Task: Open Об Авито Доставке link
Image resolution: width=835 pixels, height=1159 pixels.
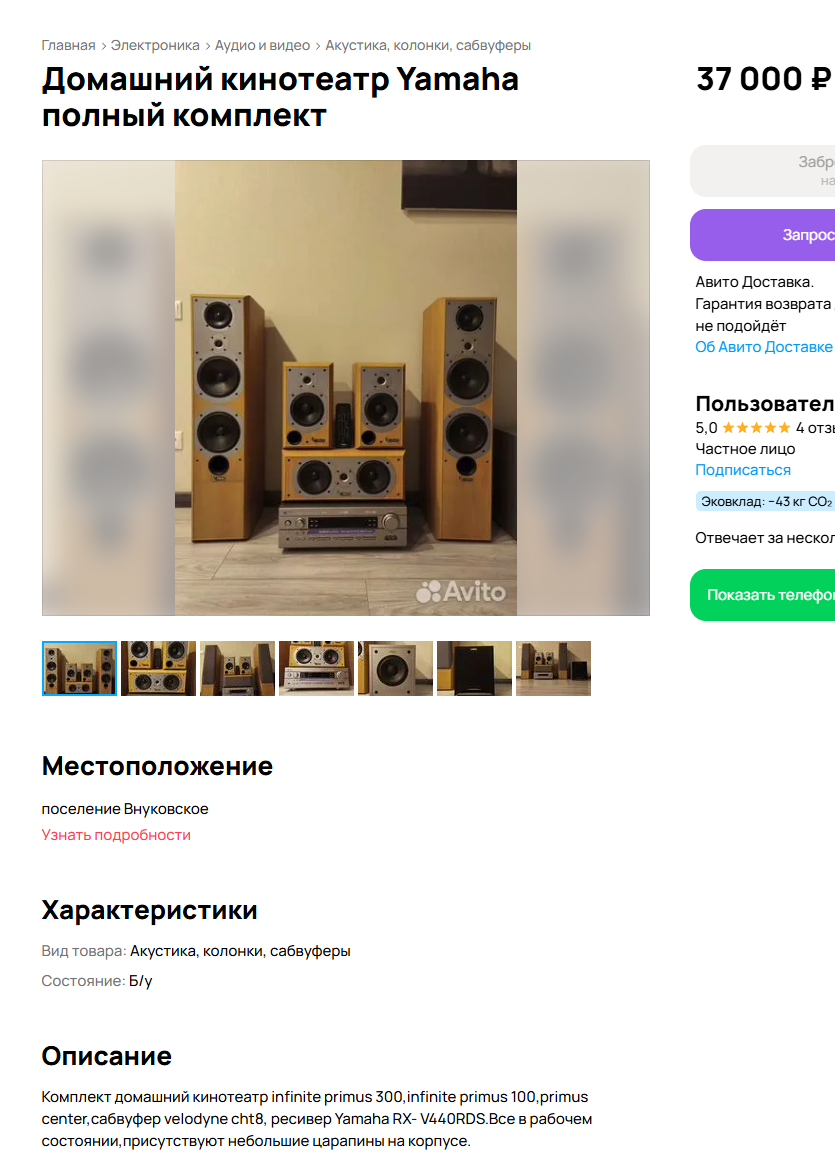Action: point(763,347)
